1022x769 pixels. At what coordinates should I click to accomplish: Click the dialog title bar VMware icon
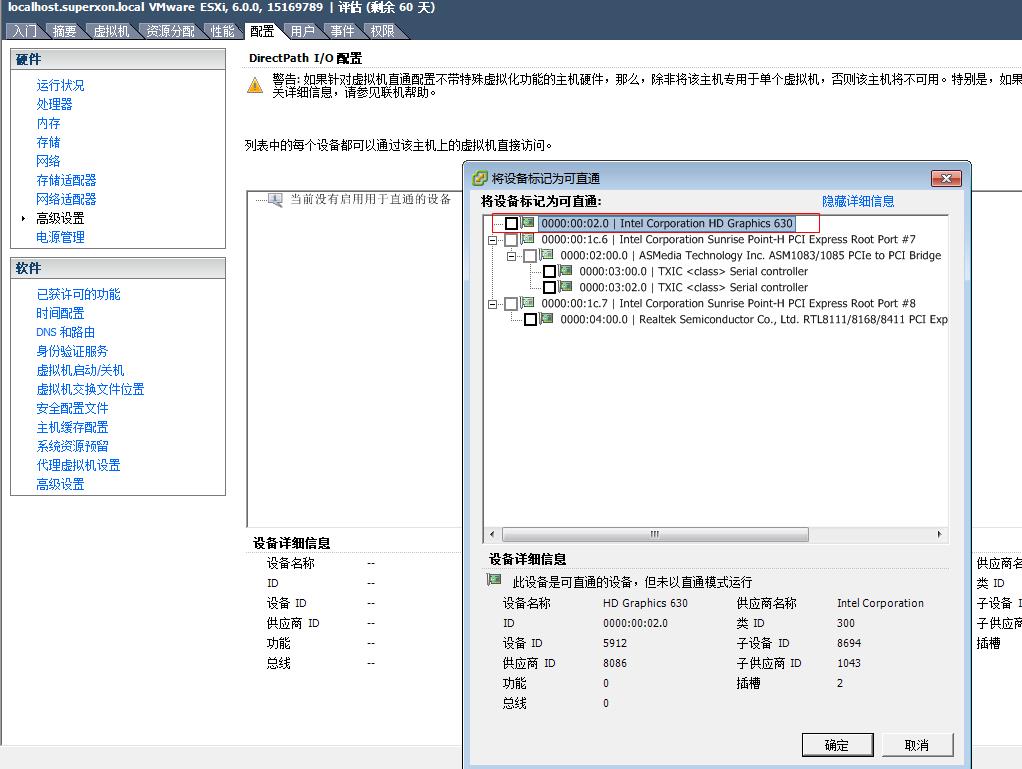pyautogui.click(x=480, y=178)
